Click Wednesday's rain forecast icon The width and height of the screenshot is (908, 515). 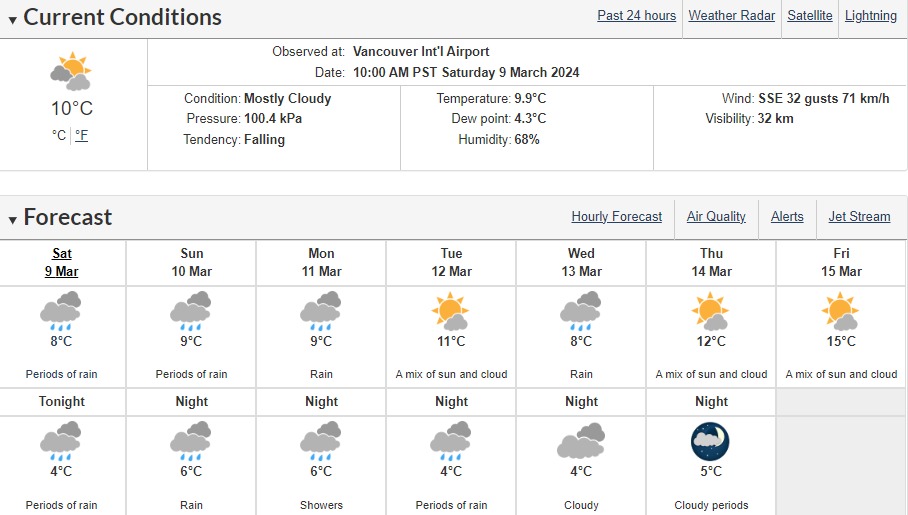tap(581, 311)
